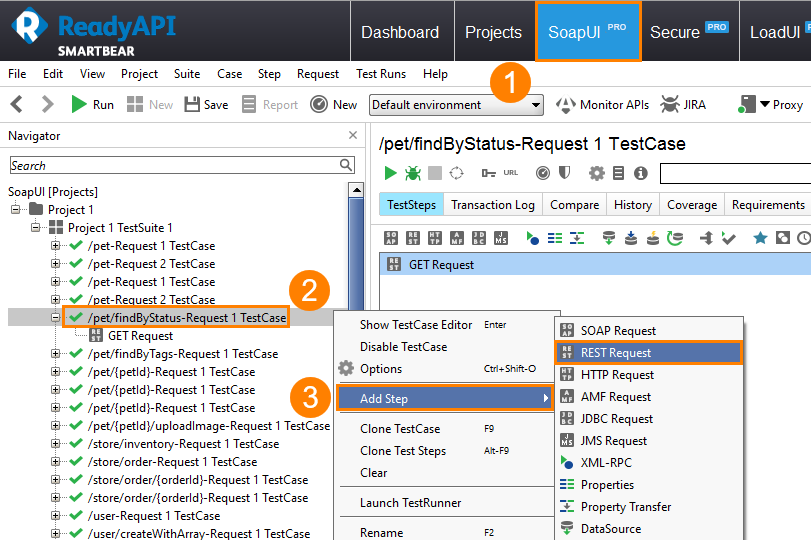
Task: Choose SOAP Request from submenu
Action: click(649, 331)
